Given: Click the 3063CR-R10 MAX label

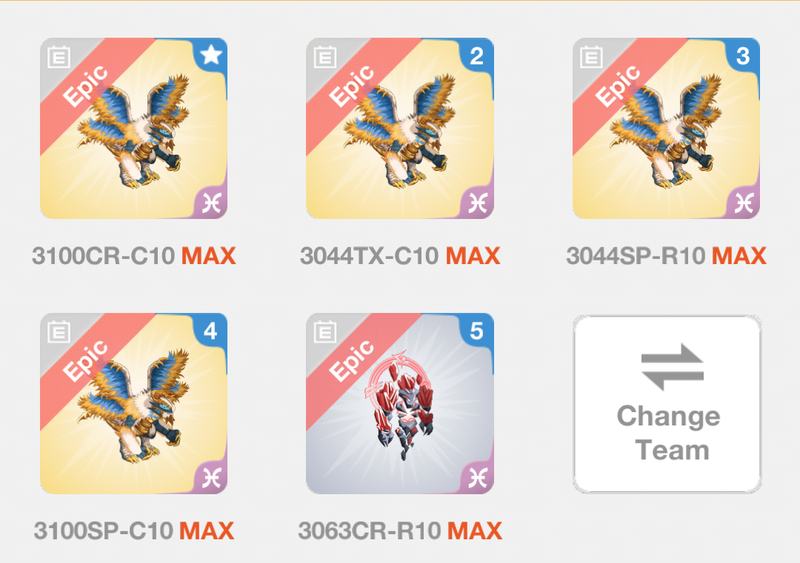Looking at the screenshot, I should pos(400,531).
